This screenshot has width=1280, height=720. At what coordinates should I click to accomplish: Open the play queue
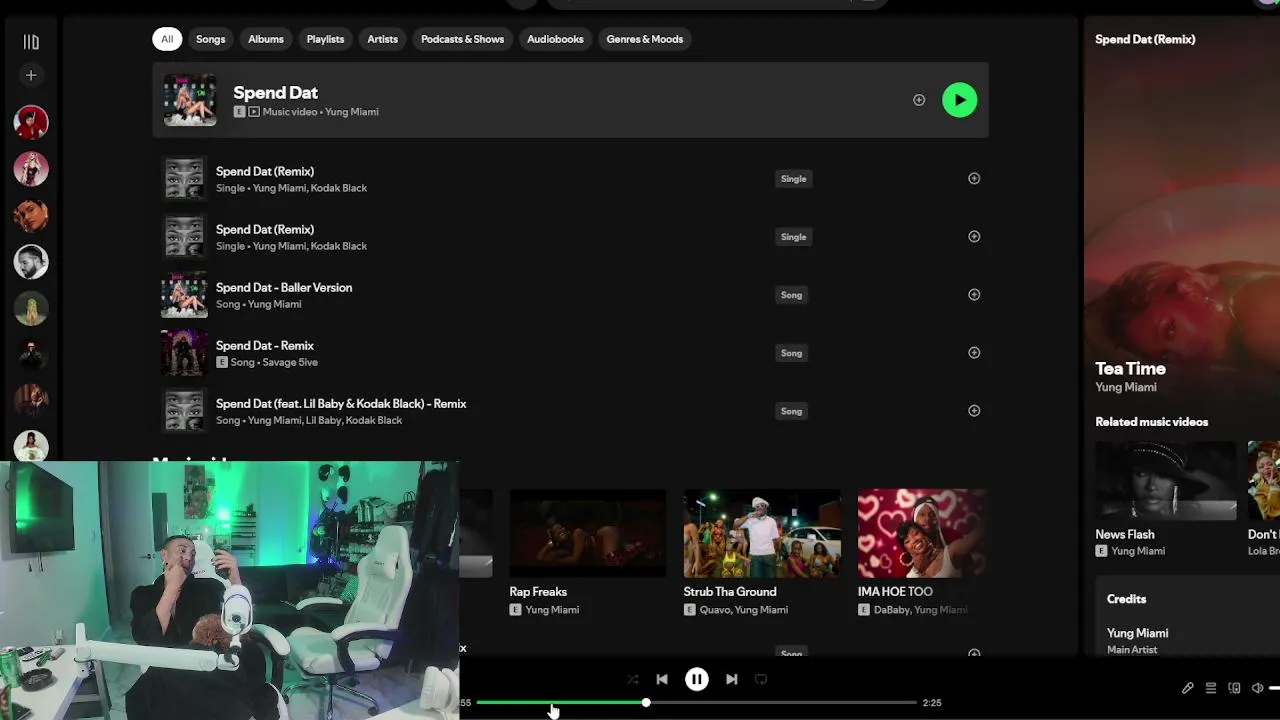click(1211, 688)
